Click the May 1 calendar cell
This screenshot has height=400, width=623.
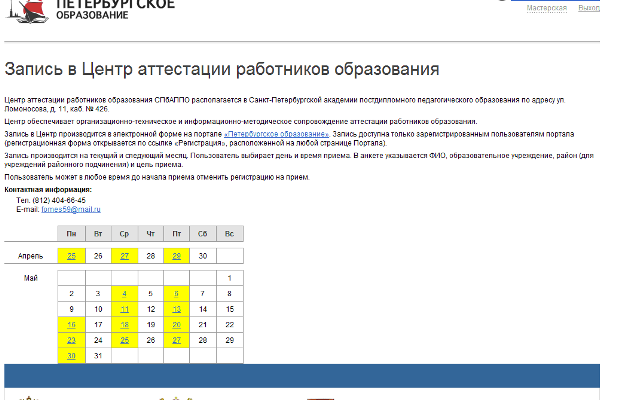(x=230, y=278)
